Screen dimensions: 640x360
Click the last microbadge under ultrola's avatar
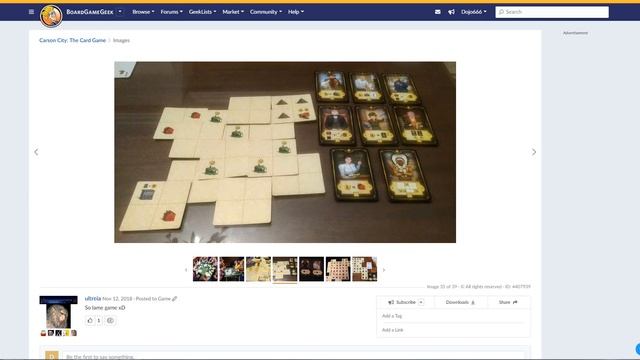tap(74, 333)
